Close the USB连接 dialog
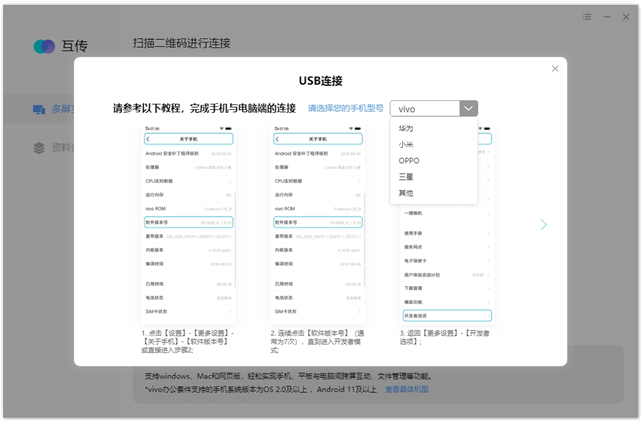644x425 pixels. tap(555, 68)
